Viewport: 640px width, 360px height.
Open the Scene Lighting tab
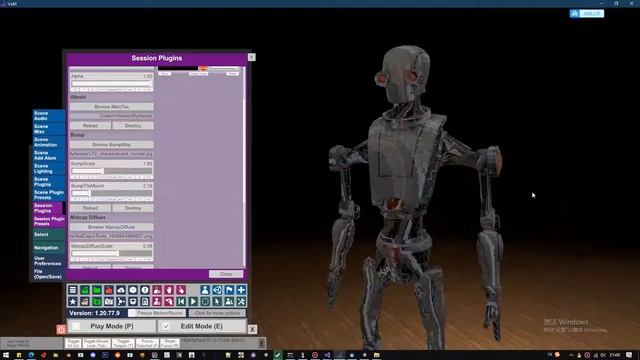click(49, 169)
